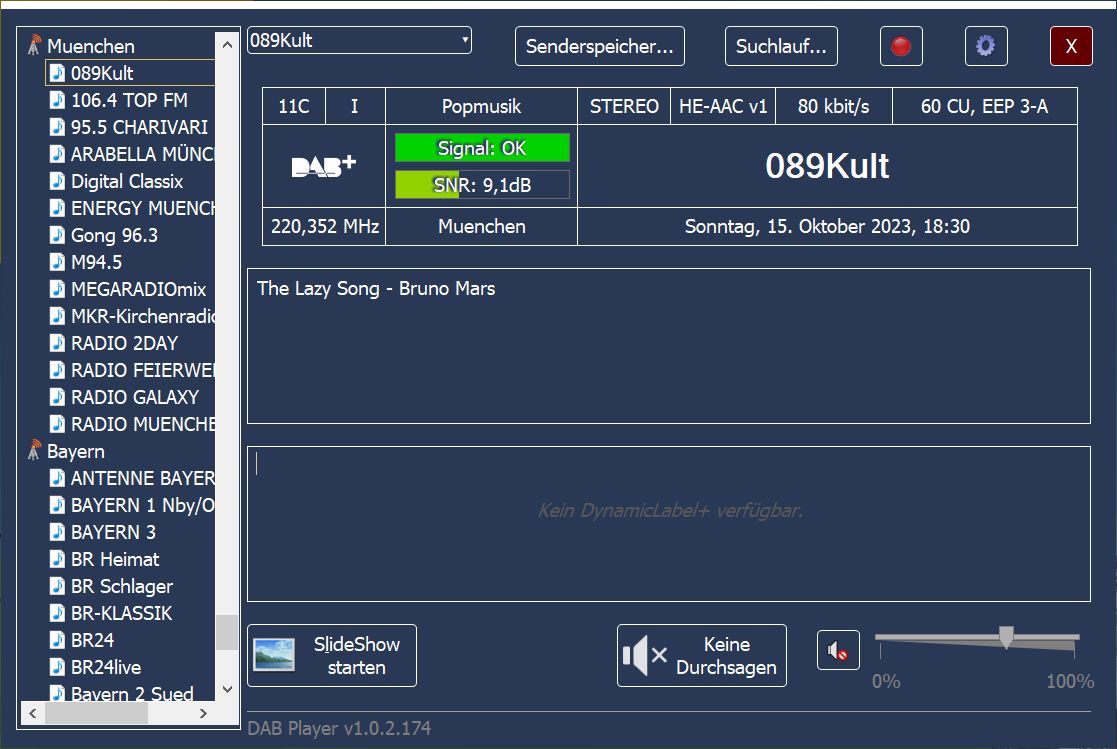Click the music note icon beside BR24
This screenshot has height=749, width=1117.
pyautogui.click(x=58, y=640)
